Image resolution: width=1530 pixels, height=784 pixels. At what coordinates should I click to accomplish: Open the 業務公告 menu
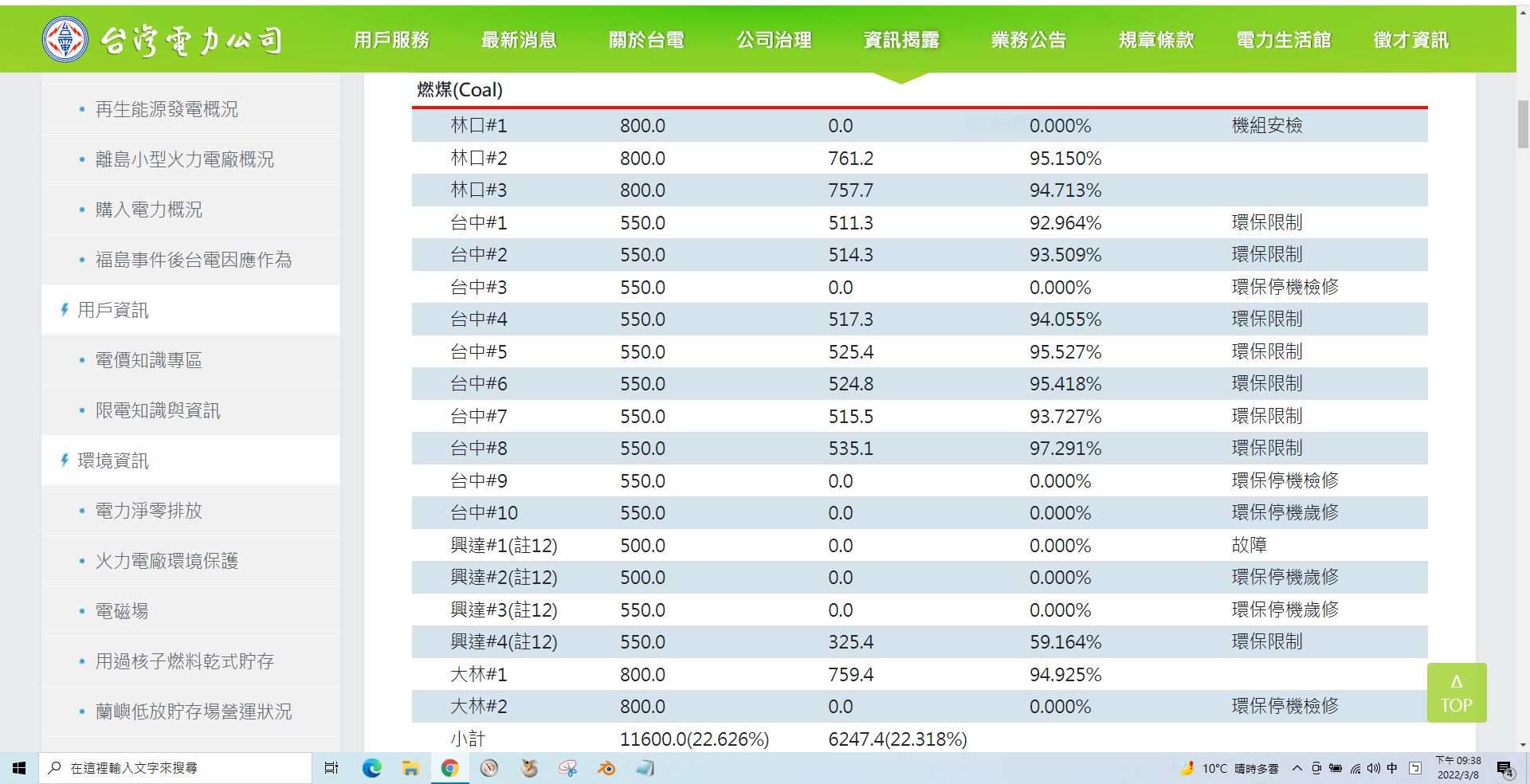tap(1029, 40)
